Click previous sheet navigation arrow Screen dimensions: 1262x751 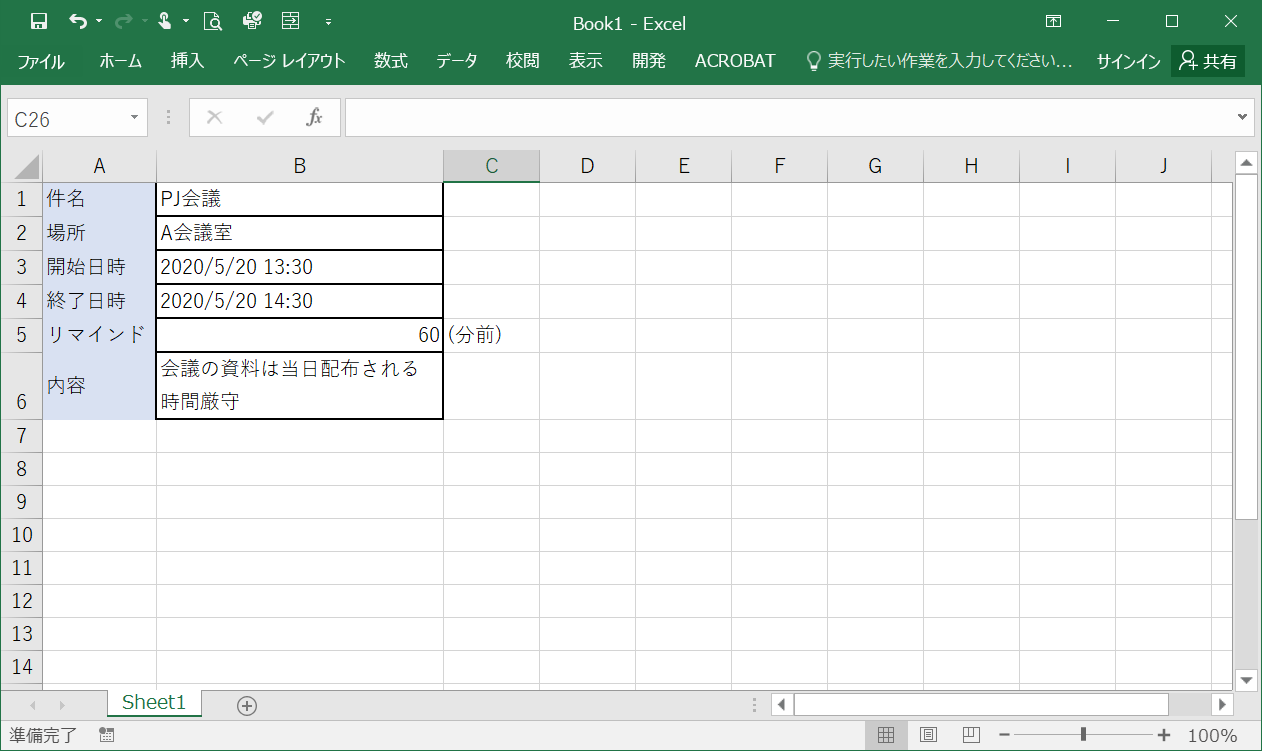coord(34,705)
